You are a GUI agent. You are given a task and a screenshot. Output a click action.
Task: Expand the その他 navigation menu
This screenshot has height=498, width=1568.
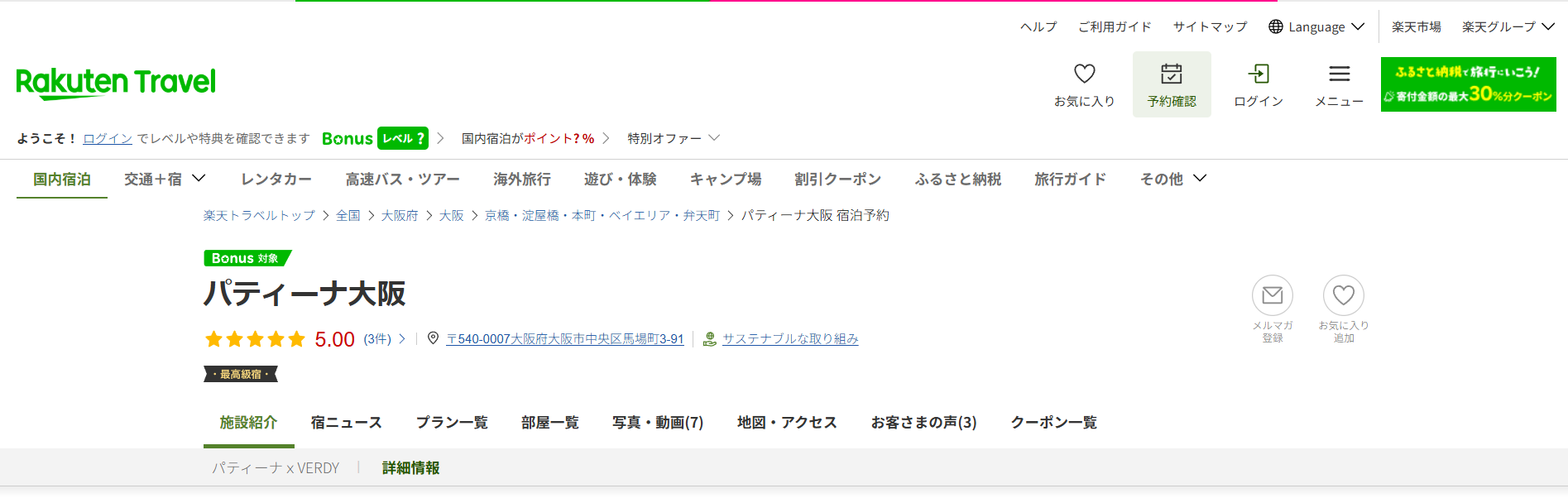[1172, 180]
